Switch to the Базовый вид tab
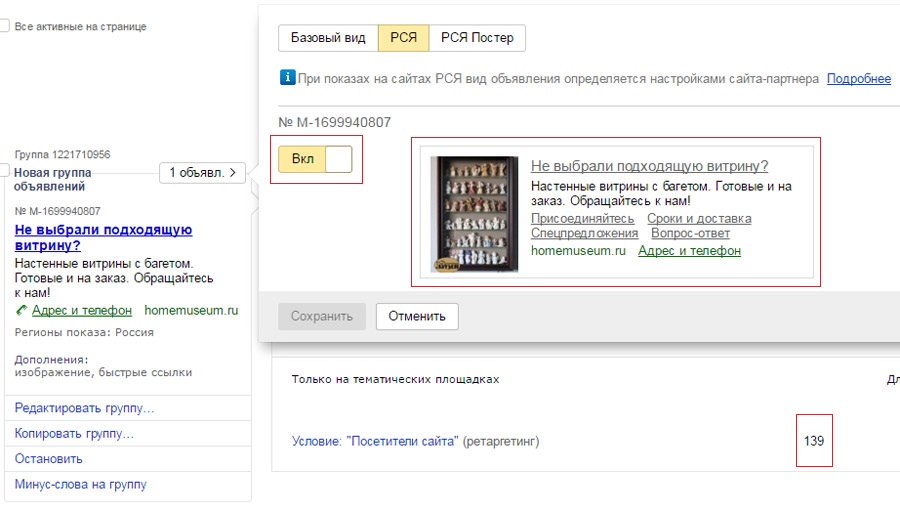The width and height of the screenshot is (900, 511). point(328,38)
